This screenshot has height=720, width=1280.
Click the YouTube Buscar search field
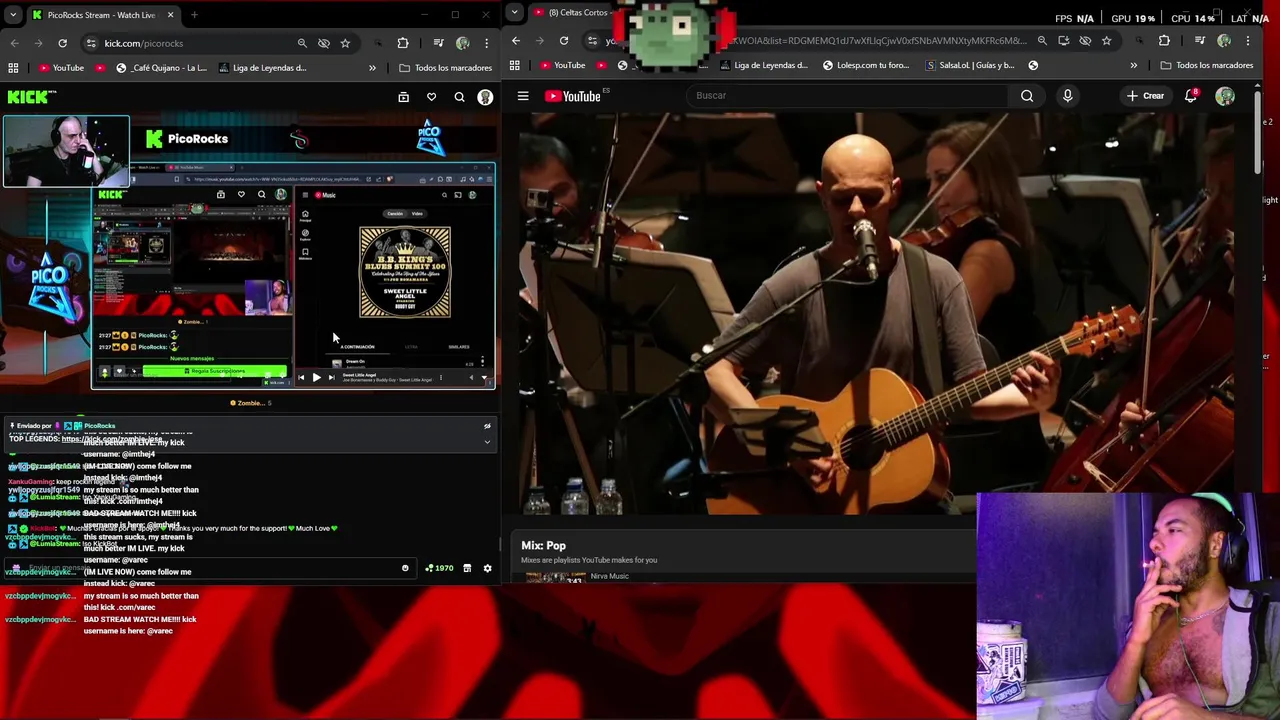point(848,96)
